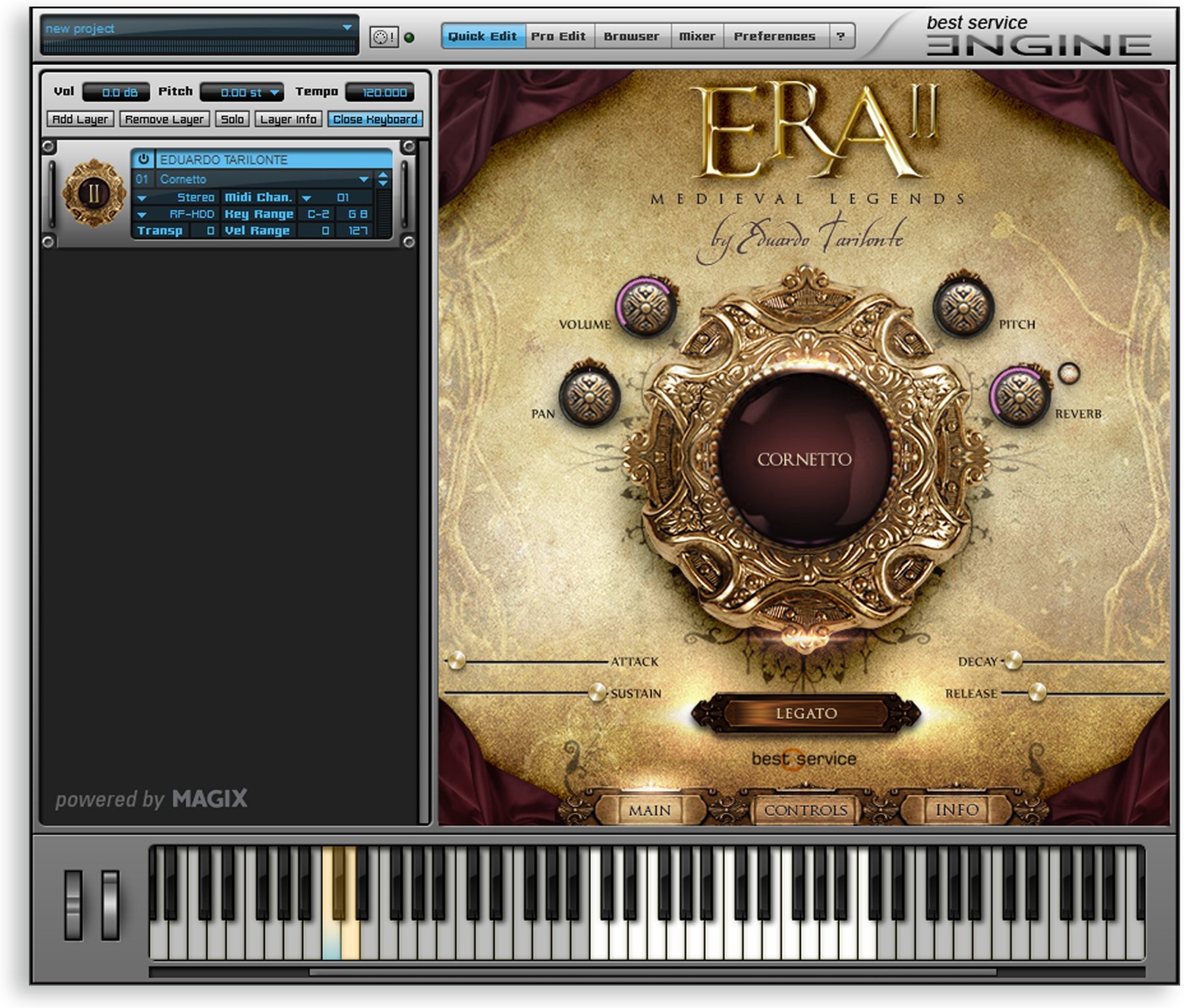1184x1008 pixels.
Task: Step to the previous preset with up arrow
Action: pos(383,174)
